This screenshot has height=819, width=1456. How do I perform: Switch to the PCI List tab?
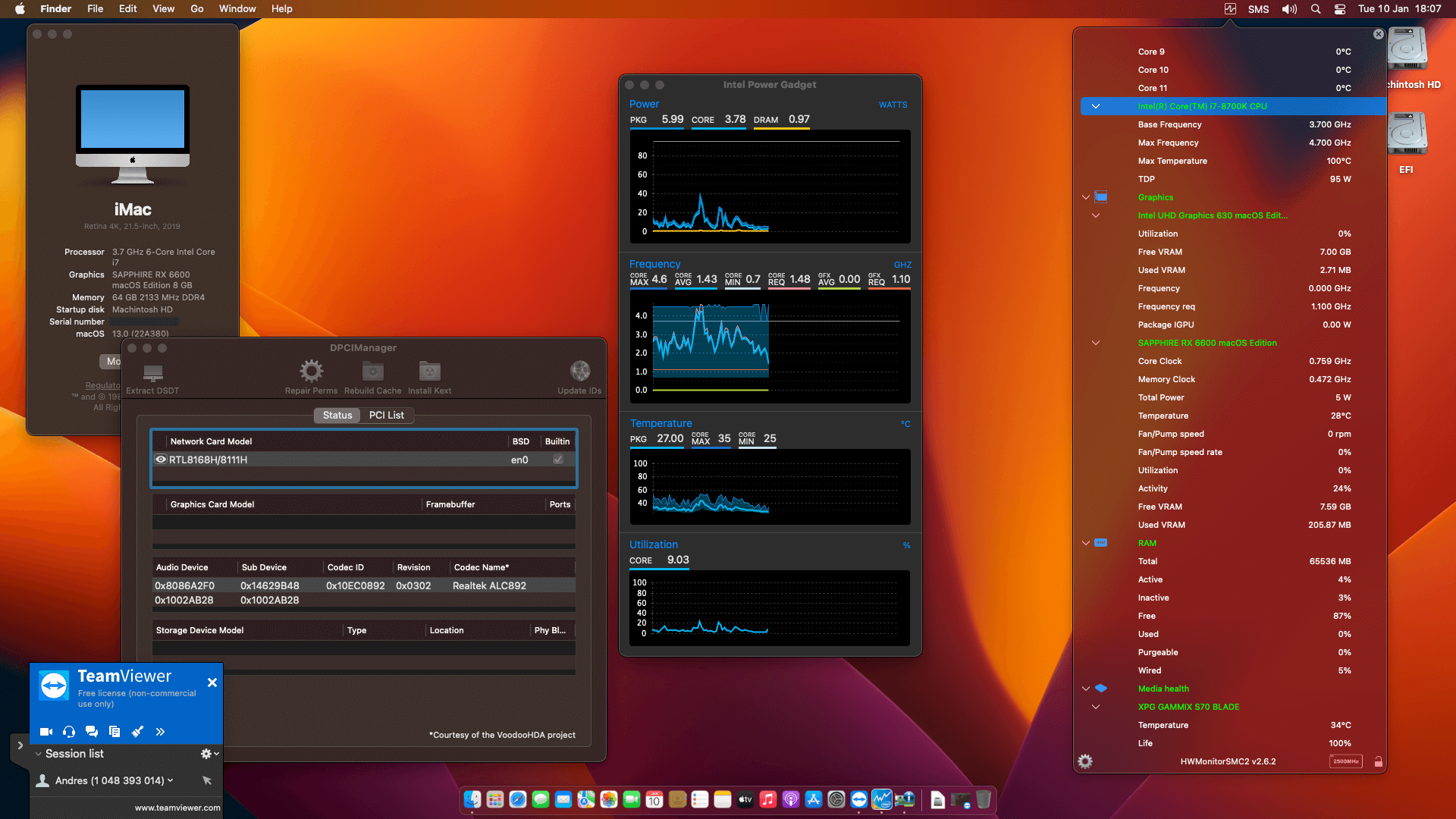[387, 415]
